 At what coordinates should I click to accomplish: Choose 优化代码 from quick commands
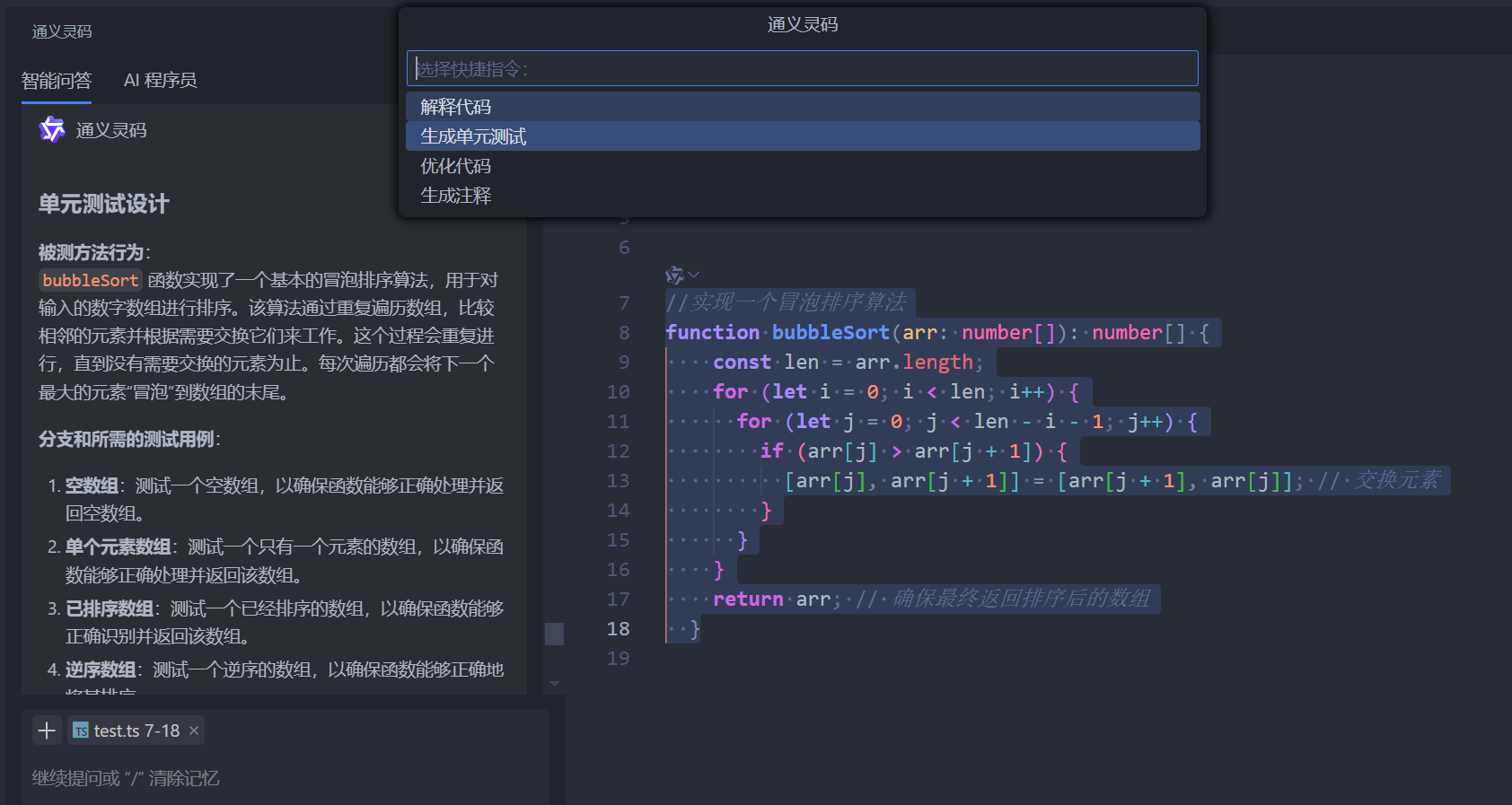[x=803, y=166]
